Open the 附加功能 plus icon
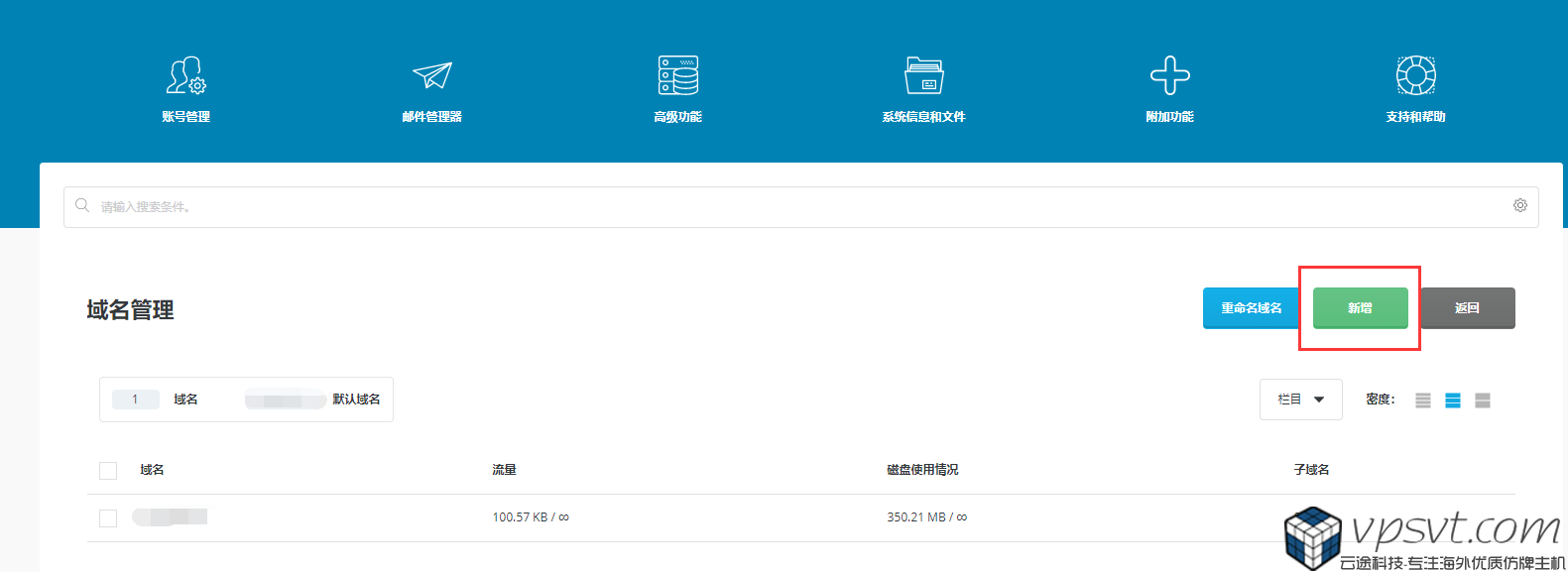Image resolution: width=1568 pixels, height=572 pixels. pyautogui.click(x=1169, y=76)
